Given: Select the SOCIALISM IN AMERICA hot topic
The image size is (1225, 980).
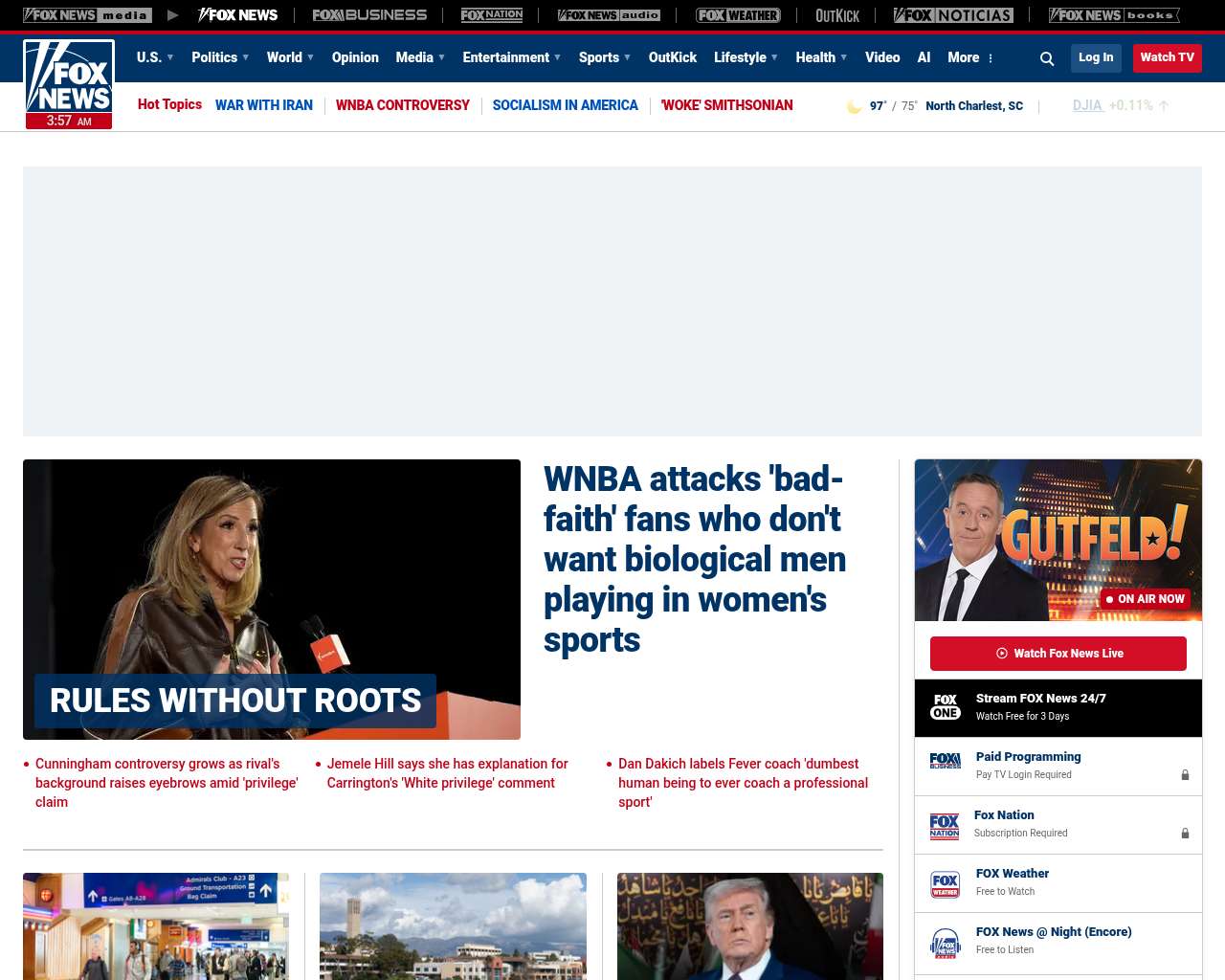Looking at the screenshot, I should [x=566, y=105].
